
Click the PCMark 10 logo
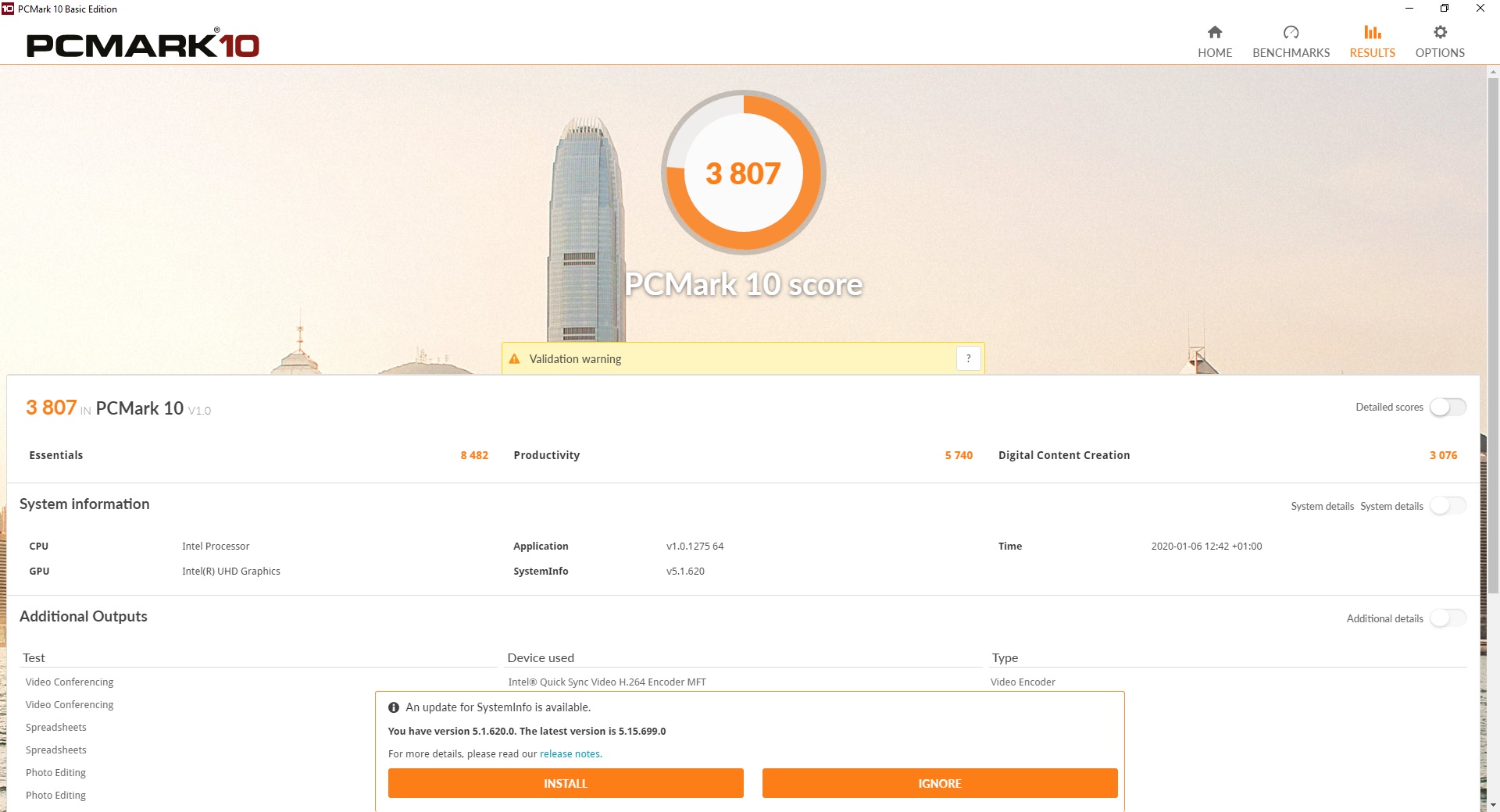pos(143,45)
